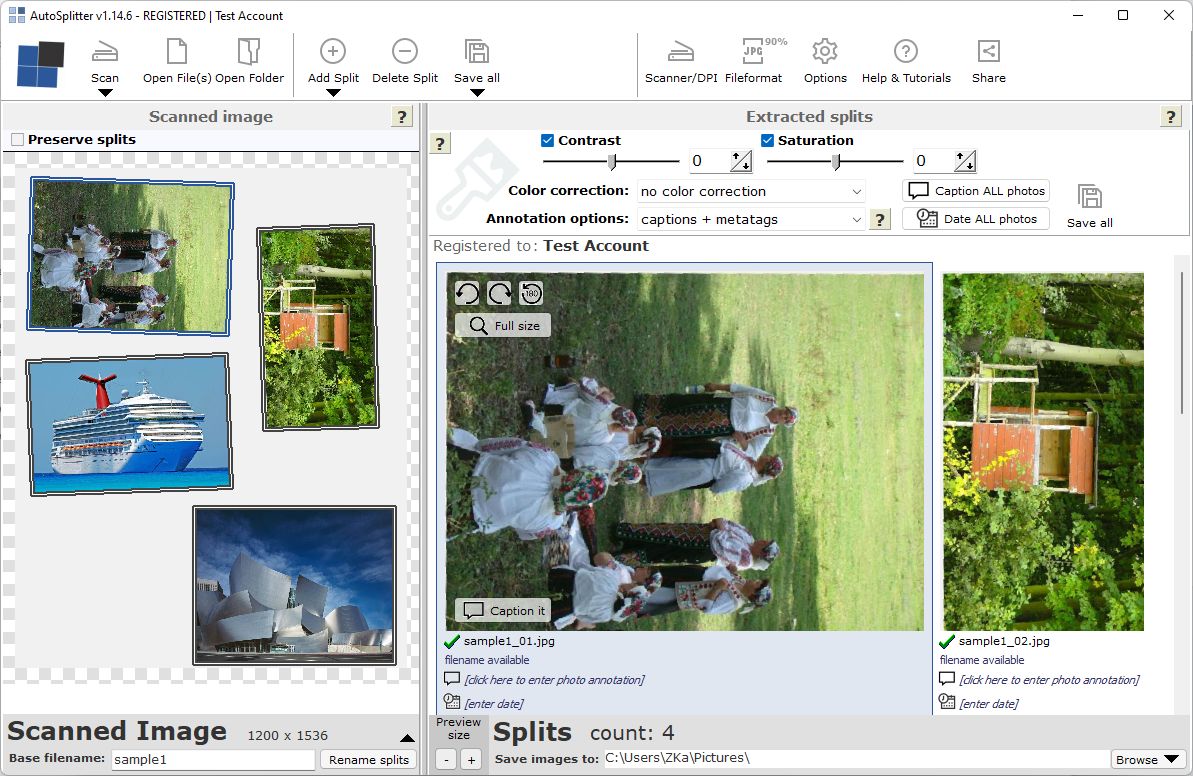Click the Save images to path field
1193x776 pixels.
[856, 759]
